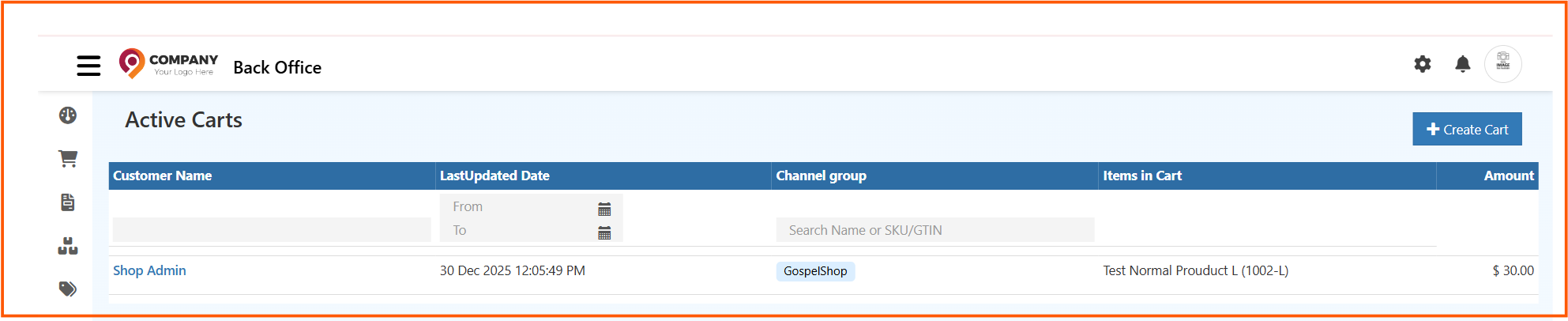Click the Customer Name column header
The height and width of the screenshot is (321, 1568).
[x=162, y=176]
